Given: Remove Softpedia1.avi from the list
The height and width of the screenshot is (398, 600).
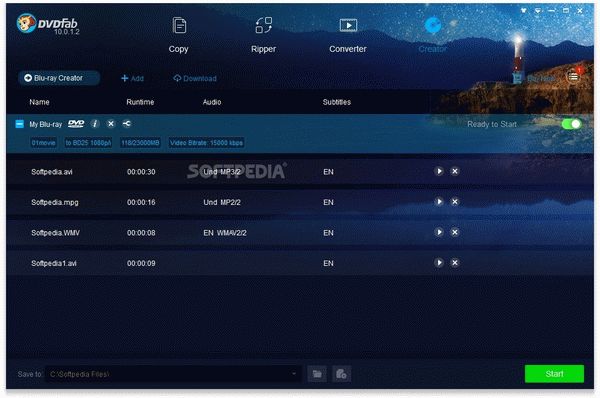Looking at the screenshot, I should pos(455,263).
